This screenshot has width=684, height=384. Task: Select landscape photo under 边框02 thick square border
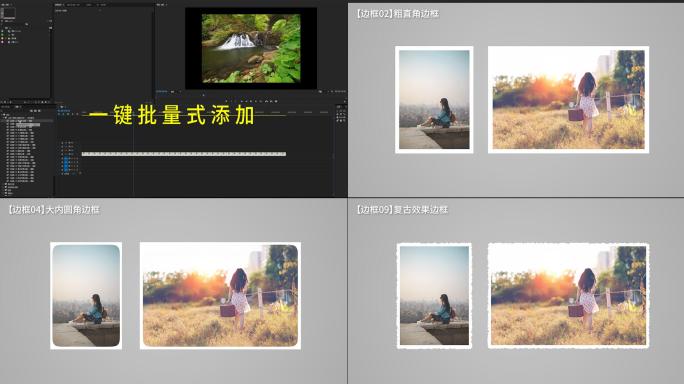click(568, 99)
